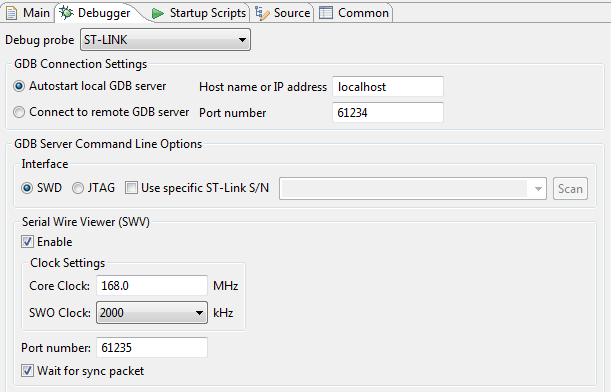The width and height of the screenshot is (611, 392).
Task: Click the Main tab document icon
Action: click(x=11, y=13)
